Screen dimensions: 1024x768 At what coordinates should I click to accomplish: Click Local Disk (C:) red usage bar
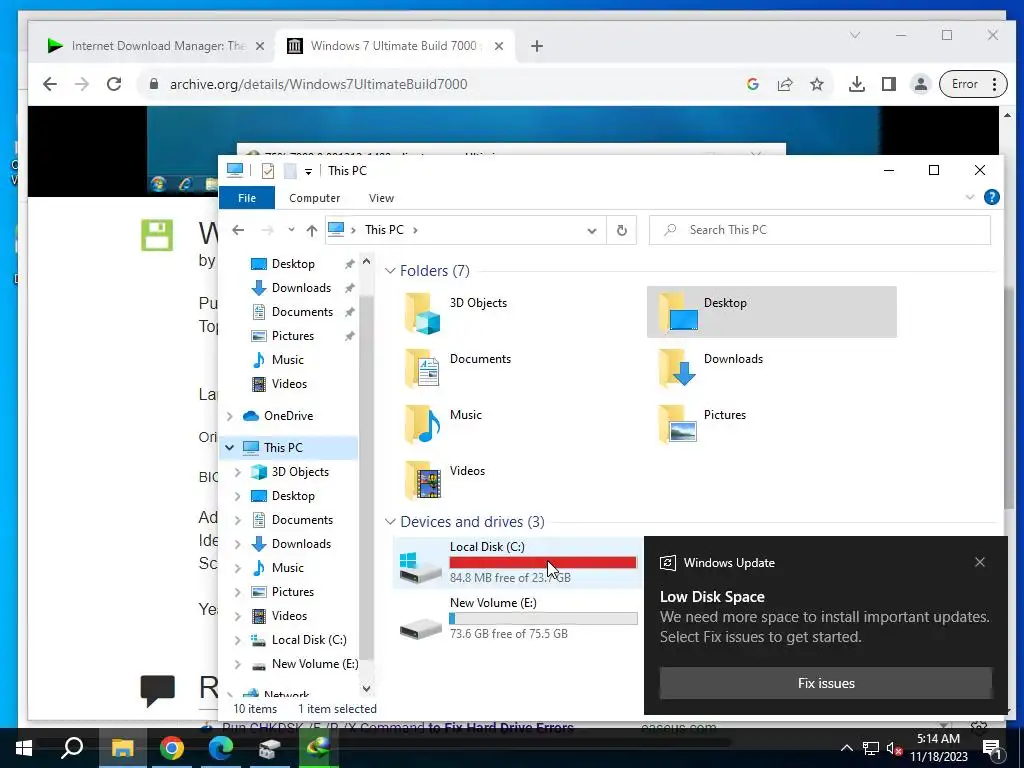[543, 562]
